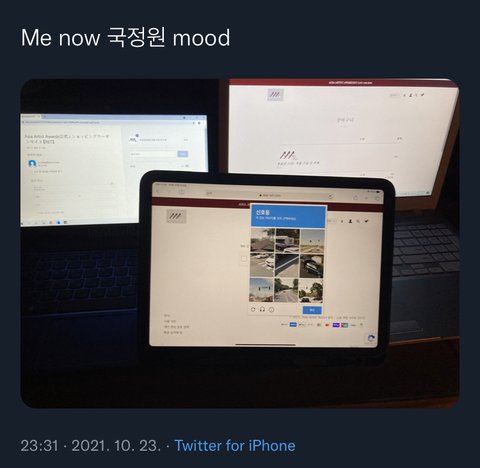Screen dimensions: 480x468
Task: Click the user account icon on tablet site header
Action: (x=350, y=221)
